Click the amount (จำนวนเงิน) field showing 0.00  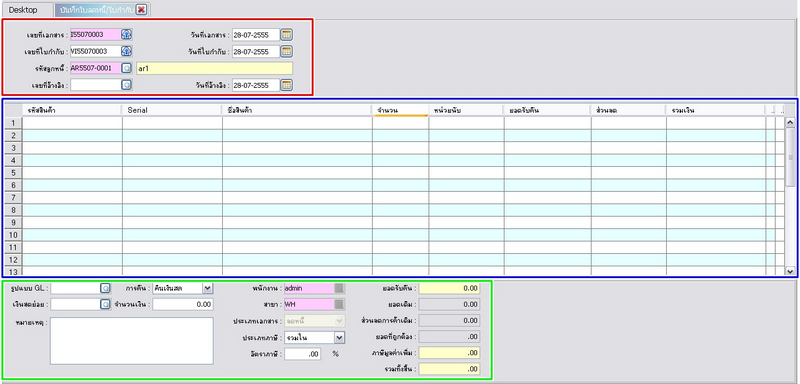pos(183,304)
